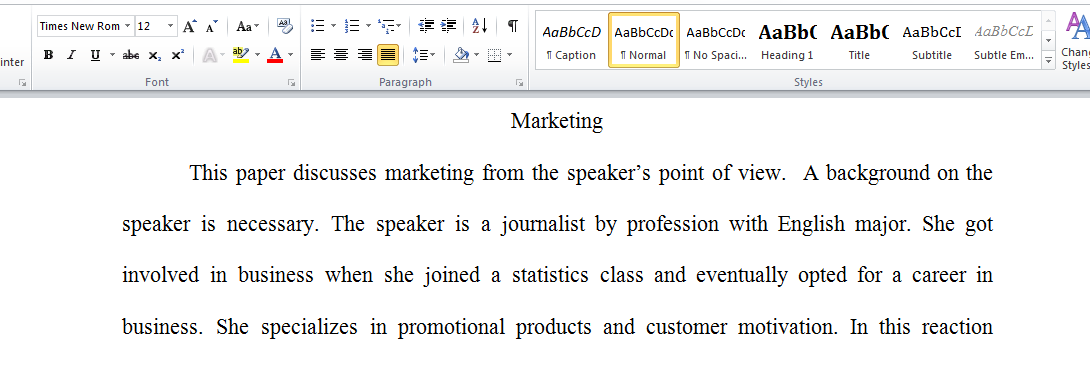Apply No Spacing style
This screenshot has height=365, width=1090.
coord(715,40)
